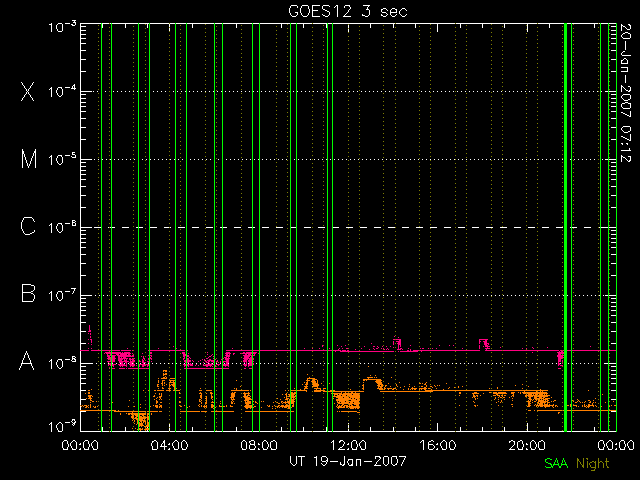Click the 20:00 time axis label
This screenshot has height=480, width=640.
point(527,445)
